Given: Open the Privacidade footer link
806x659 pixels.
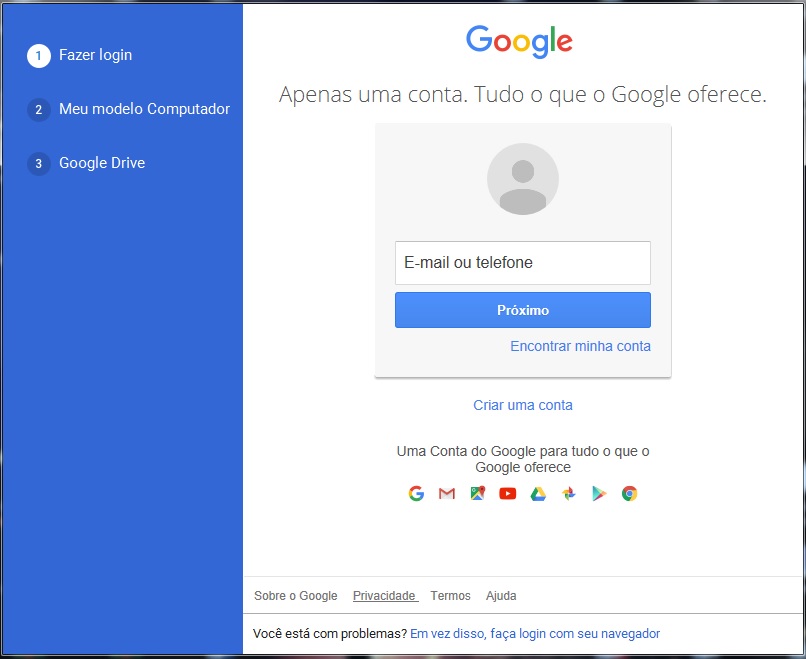Looking at the screenshot, I should pos(386,596).
